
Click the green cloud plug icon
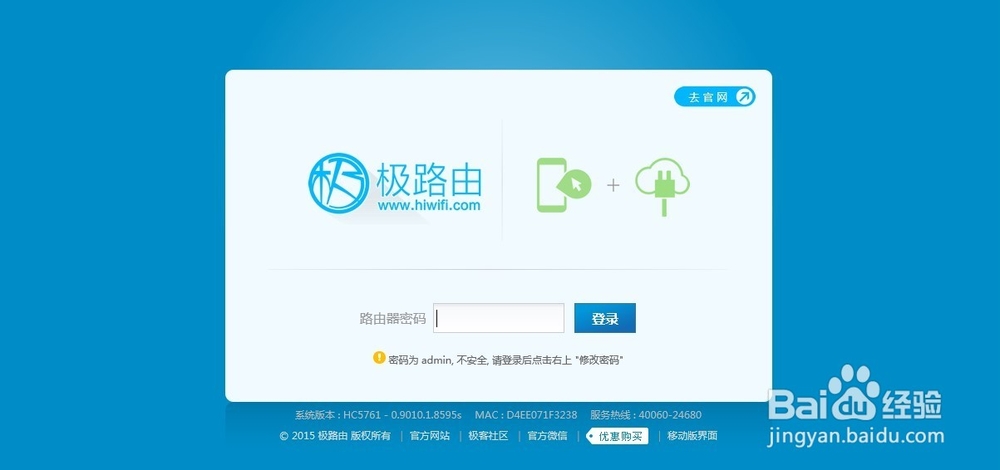click(x=663, y=186)
